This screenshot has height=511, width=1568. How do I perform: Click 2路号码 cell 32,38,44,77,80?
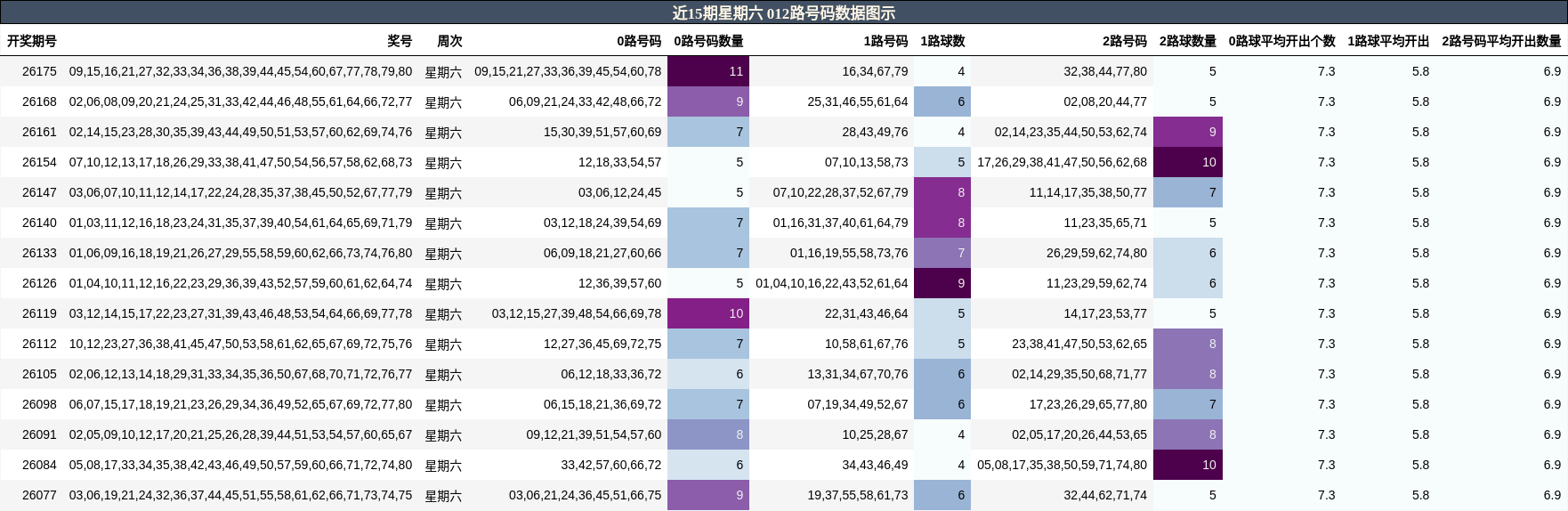[1105, 71]
